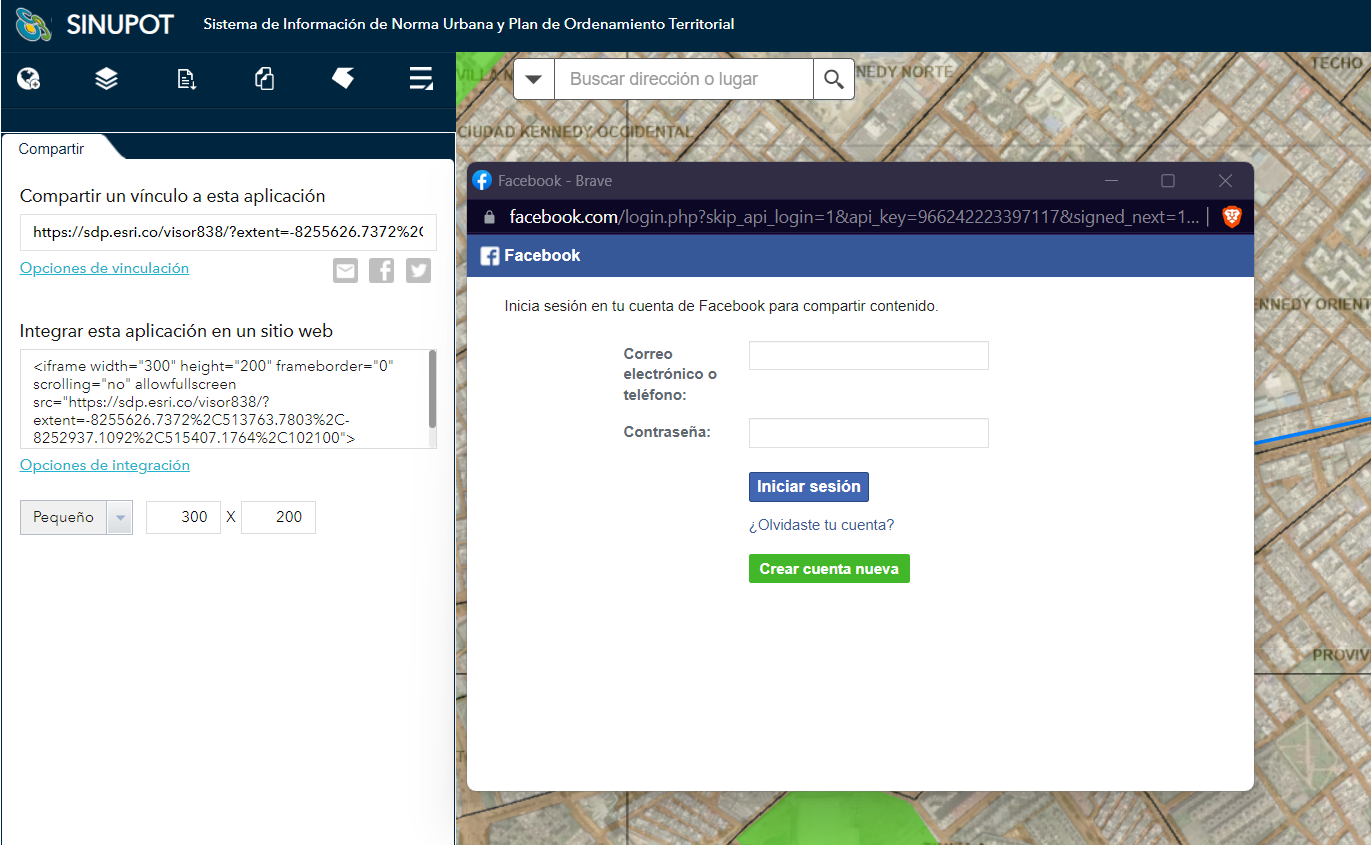
Task: Click the overlapping documents toolbar icon
Action: [x=265, y=79]
